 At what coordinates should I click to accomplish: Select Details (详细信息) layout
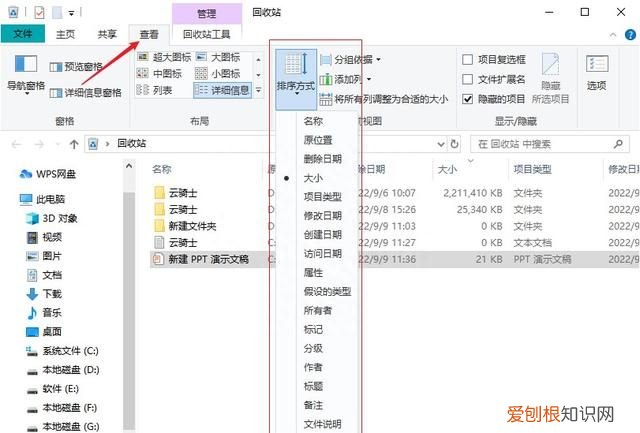coord(222,90)
